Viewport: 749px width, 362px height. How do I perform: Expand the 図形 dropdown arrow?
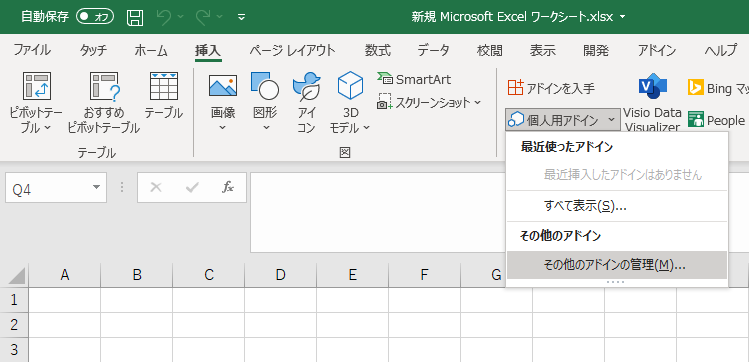pos(267,128)
